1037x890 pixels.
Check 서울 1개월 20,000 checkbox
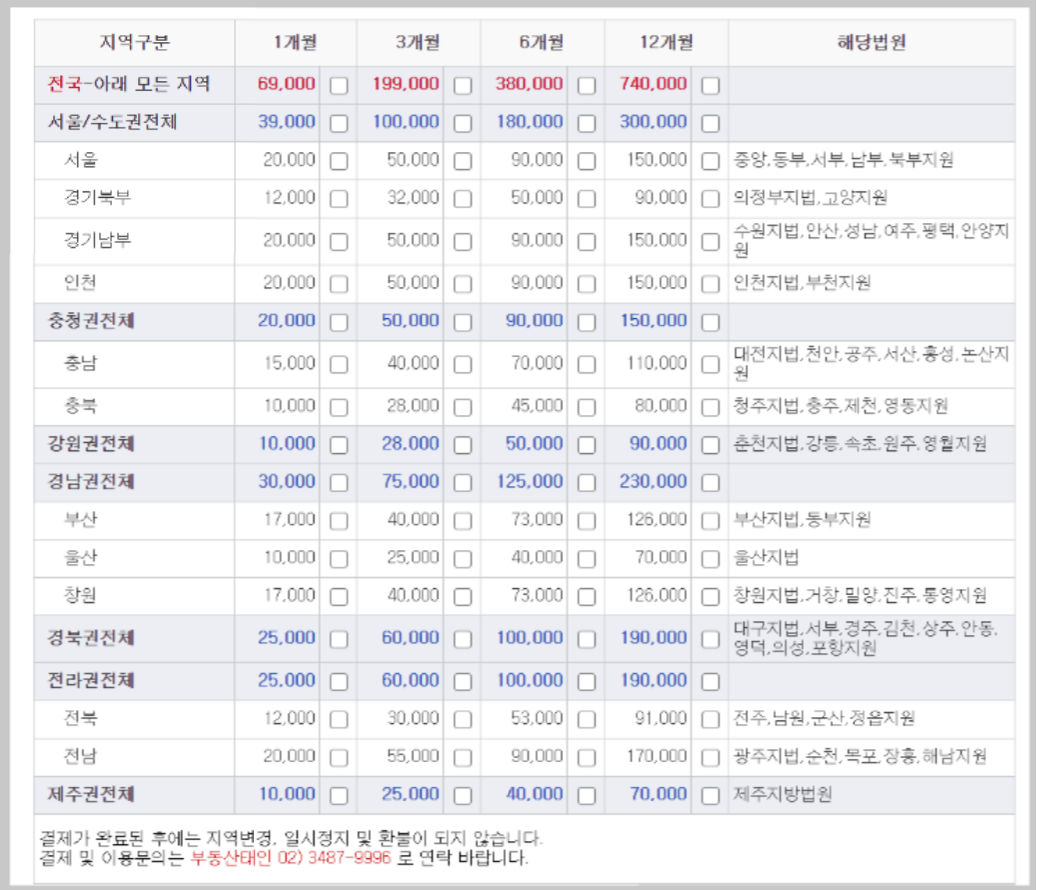coord(339,161)
